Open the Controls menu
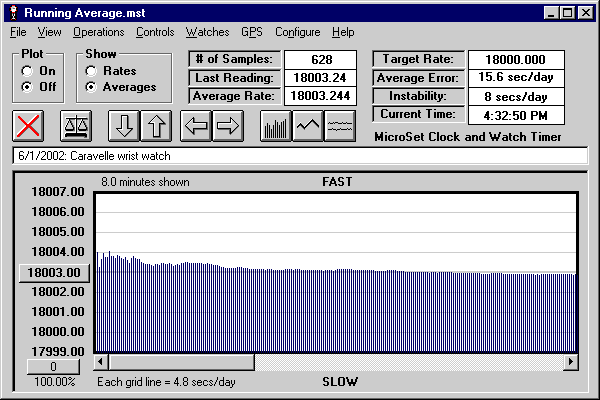The height and width of the screenshot is (400, 600). pyautogui.click(x=155, y=32)
